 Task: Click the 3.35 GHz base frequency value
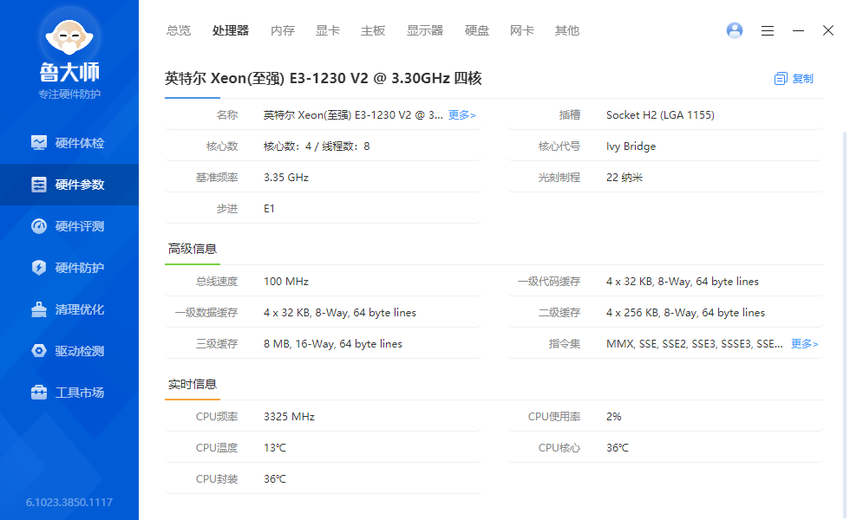click(x=286, y=177)
